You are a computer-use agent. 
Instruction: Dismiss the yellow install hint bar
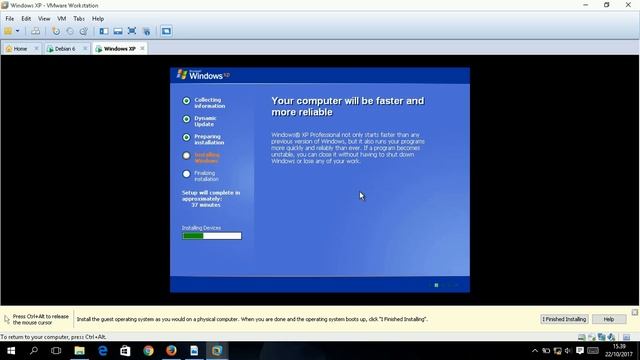tap(635, 312)
